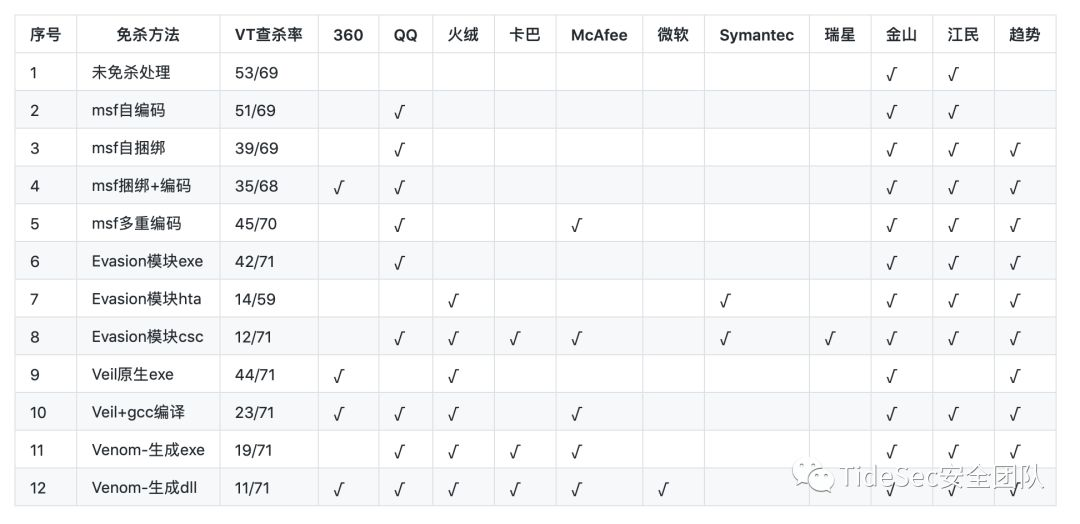Select the 14/59 detection rate cell
The width and height of the screenshot is (1080, 524).
256,300
